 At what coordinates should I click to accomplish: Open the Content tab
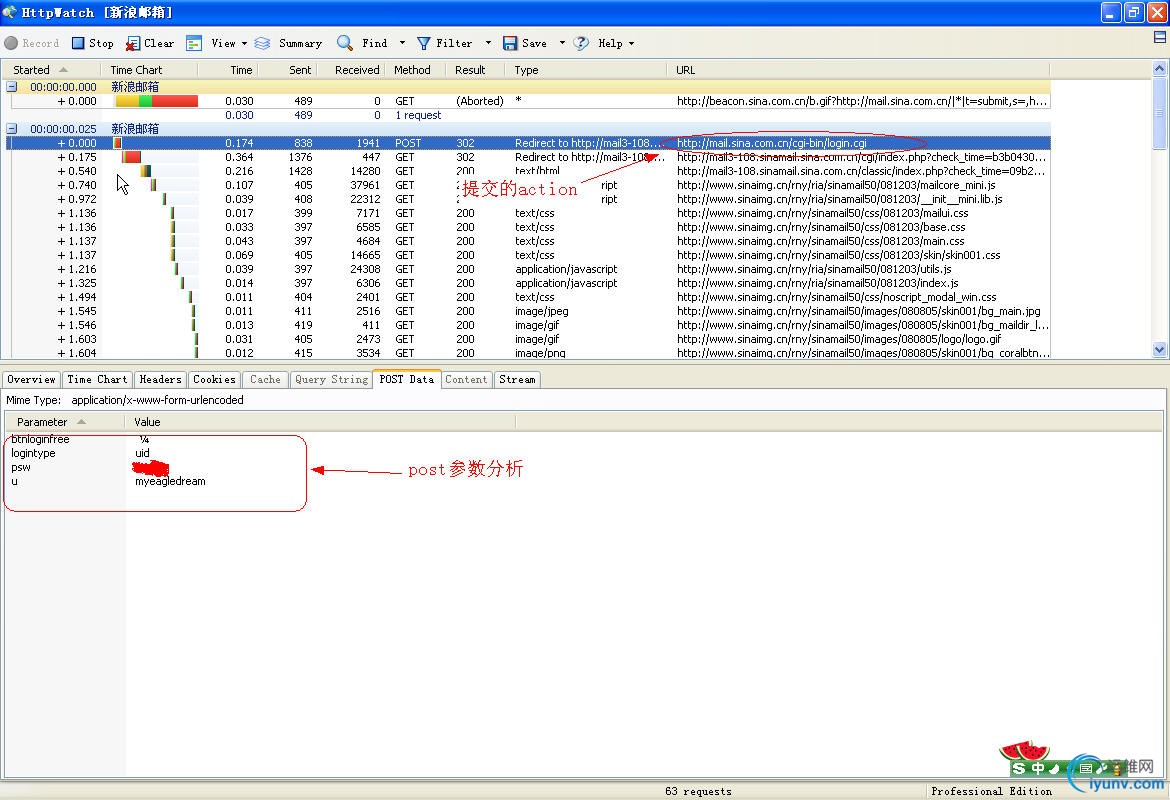(466, 379)
